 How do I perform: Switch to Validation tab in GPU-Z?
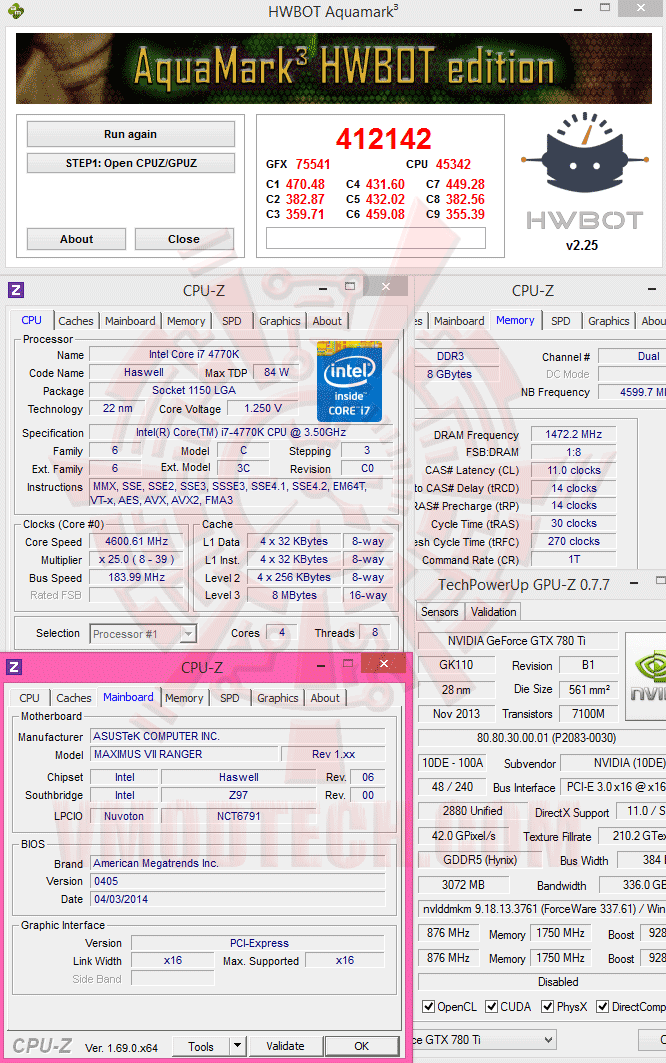(x=493, y=611)
